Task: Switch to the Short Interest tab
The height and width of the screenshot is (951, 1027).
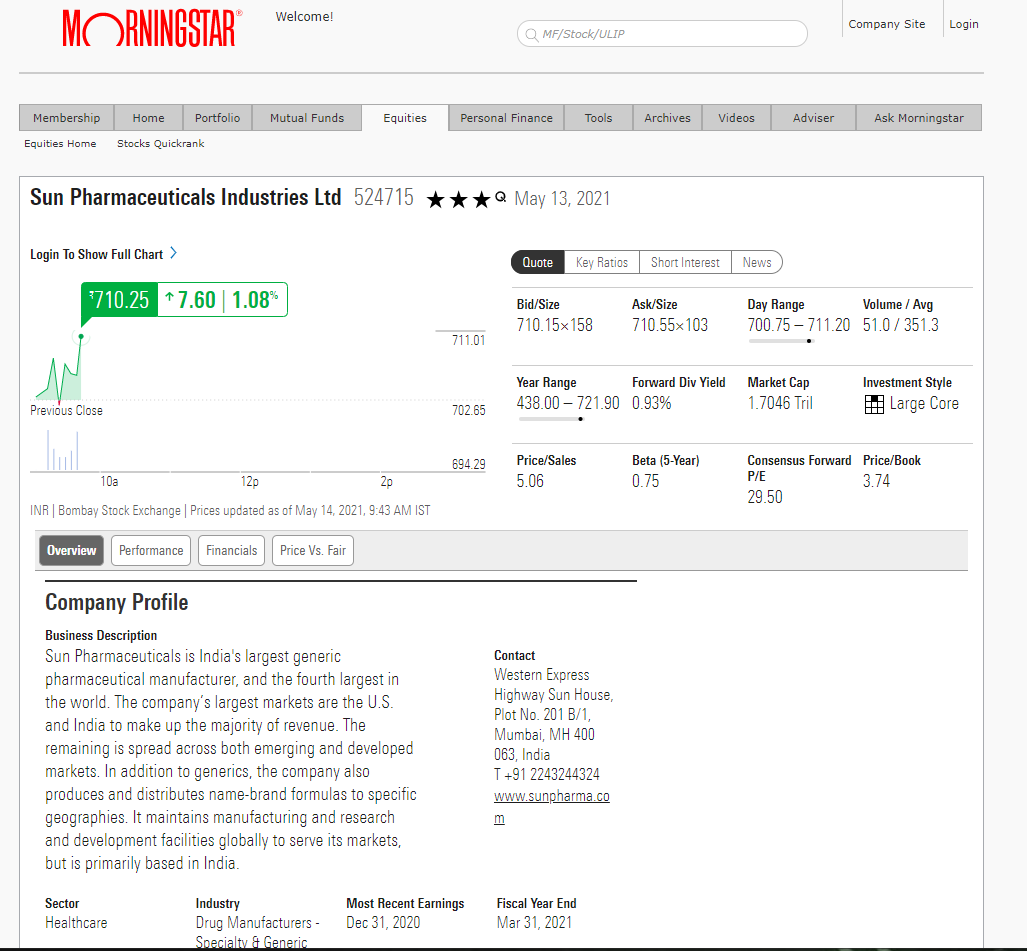Action: tap(685, 263)
